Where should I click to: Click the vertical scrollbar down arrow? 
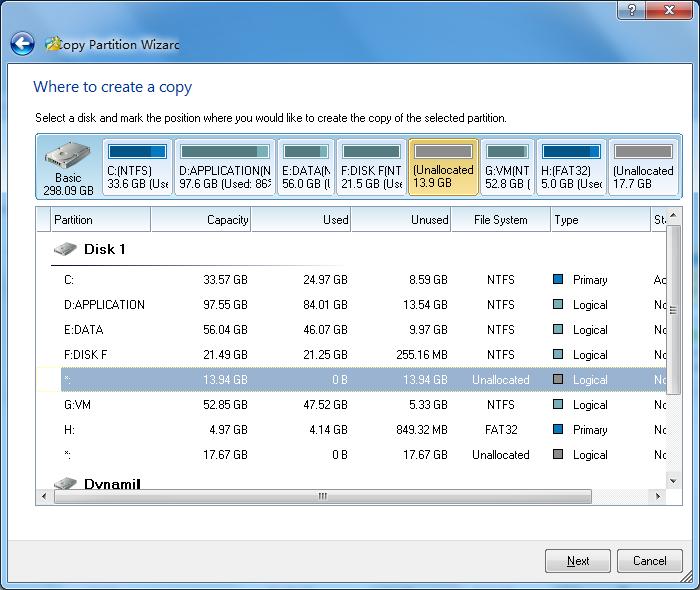[674, 481]
